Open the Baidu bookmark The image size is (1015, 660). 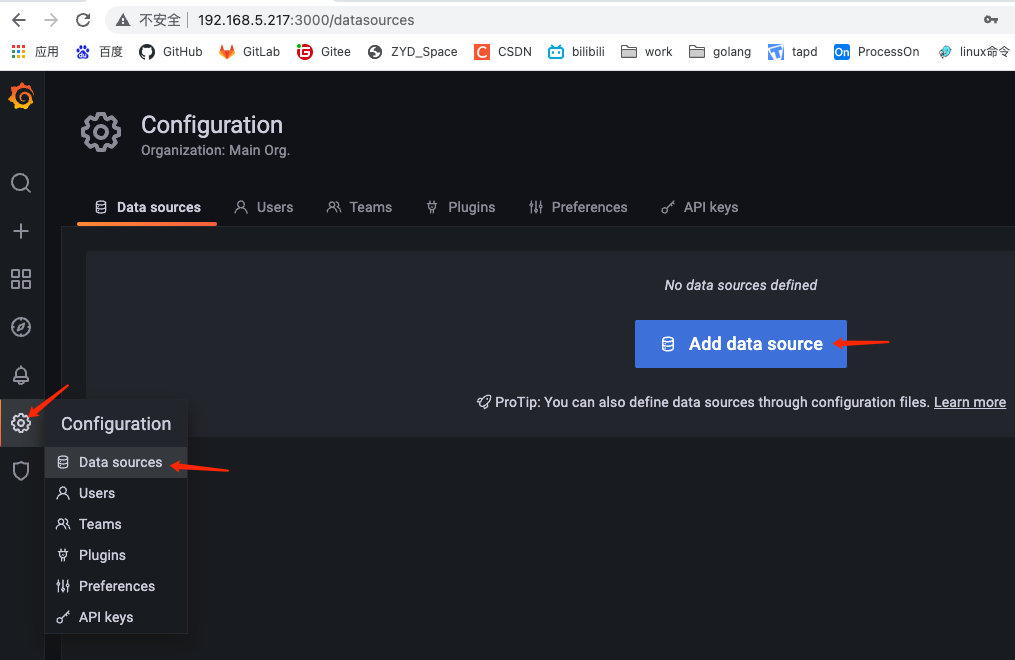[x=99, y=52]
